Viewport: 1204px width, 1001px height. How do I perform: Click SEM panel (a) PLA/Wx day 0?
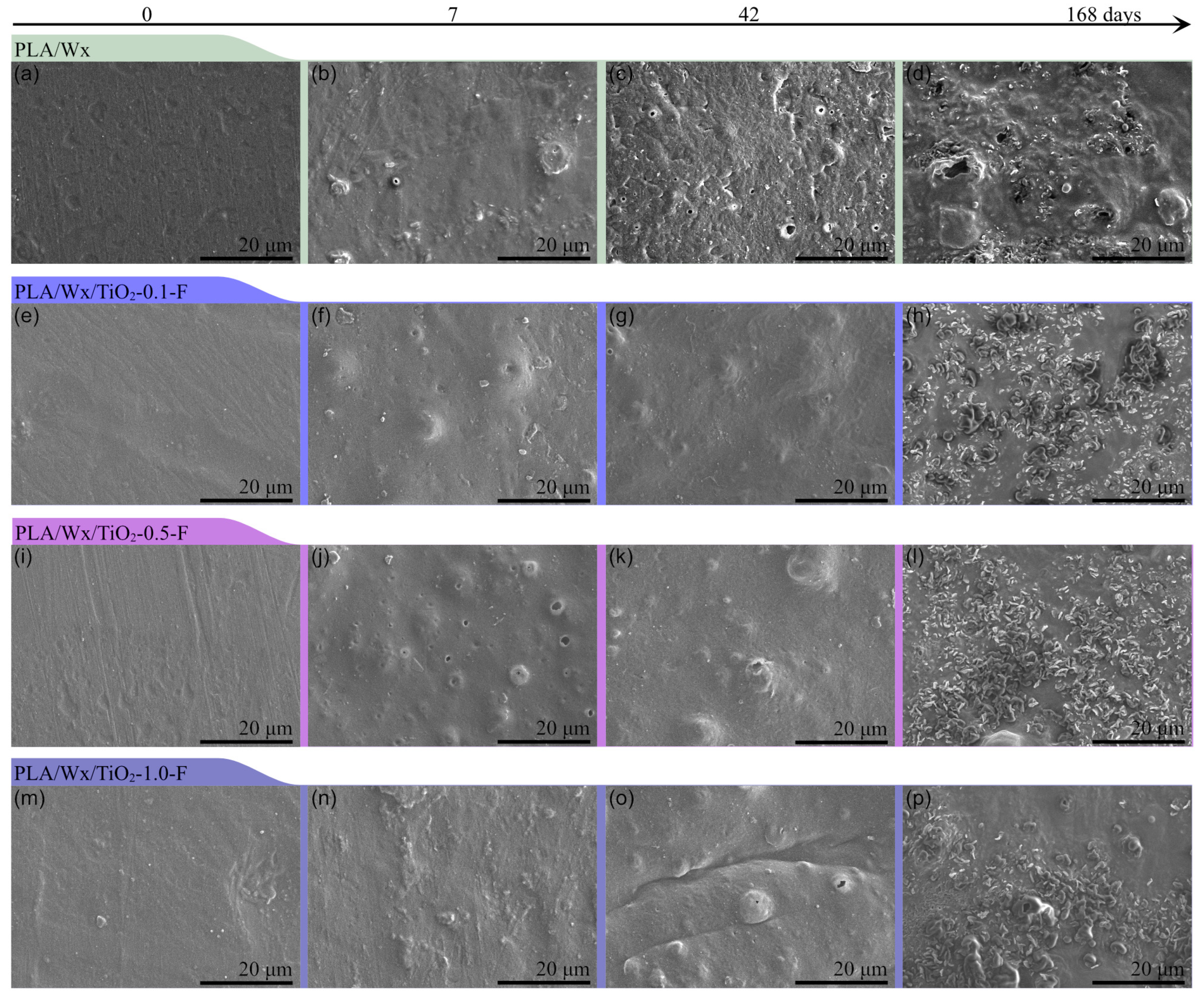(x=155, y=162)
